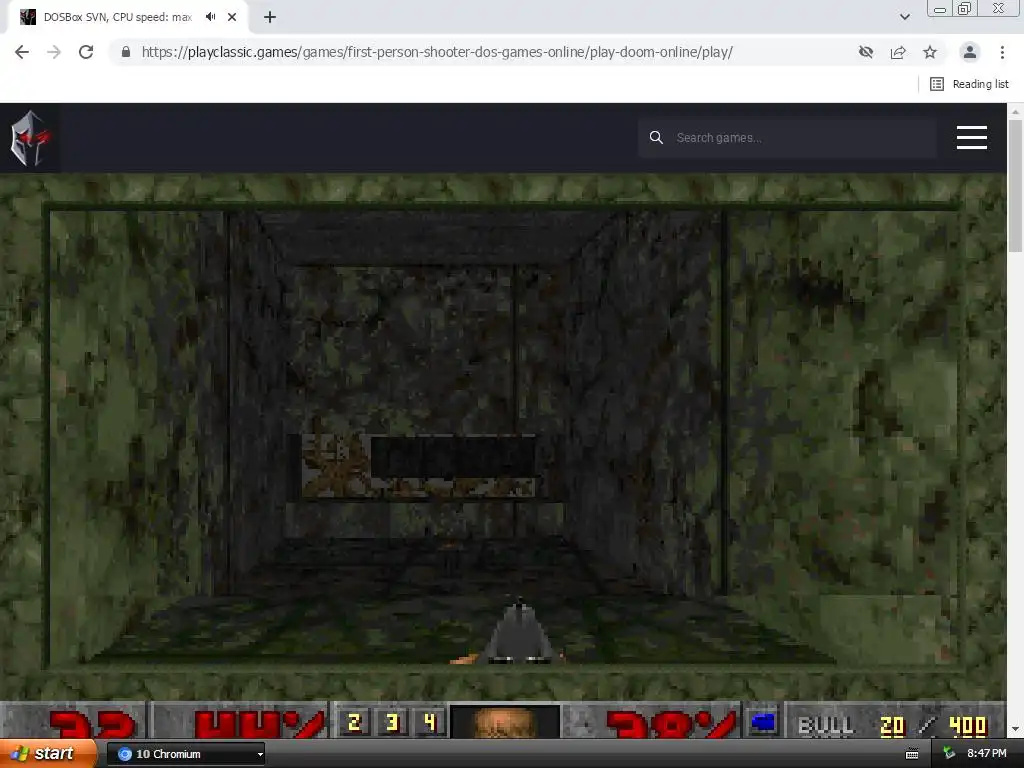Click weapon slot 3 in status bar
Viewport: 1024px width, 768px height.
[392, 722]
